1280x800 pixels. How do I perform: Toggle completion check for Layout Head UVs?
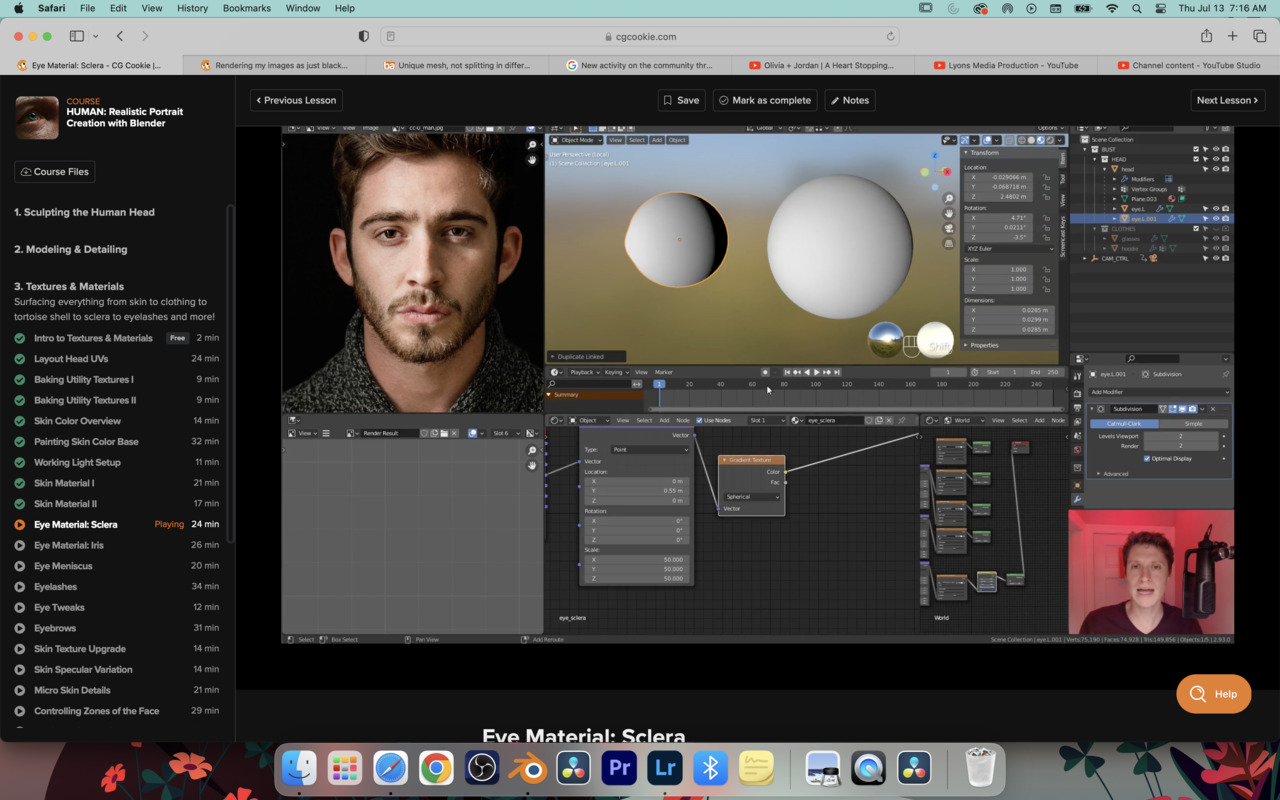(x=20, y=359)
